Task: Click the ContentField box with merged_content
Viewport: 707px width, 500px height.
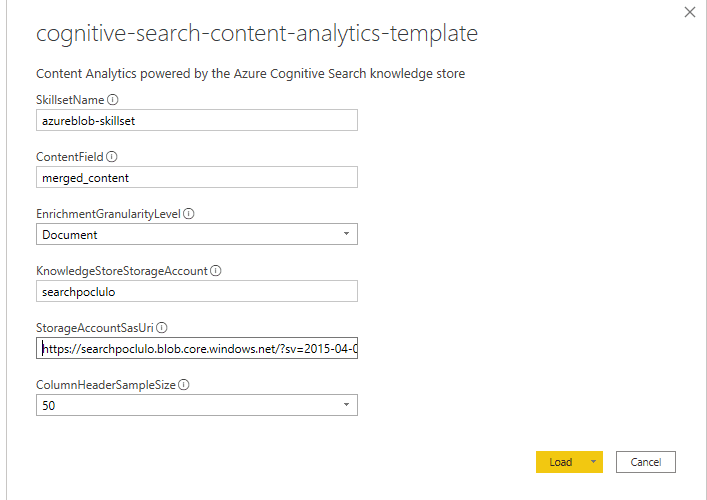Action: coord(197,177)
